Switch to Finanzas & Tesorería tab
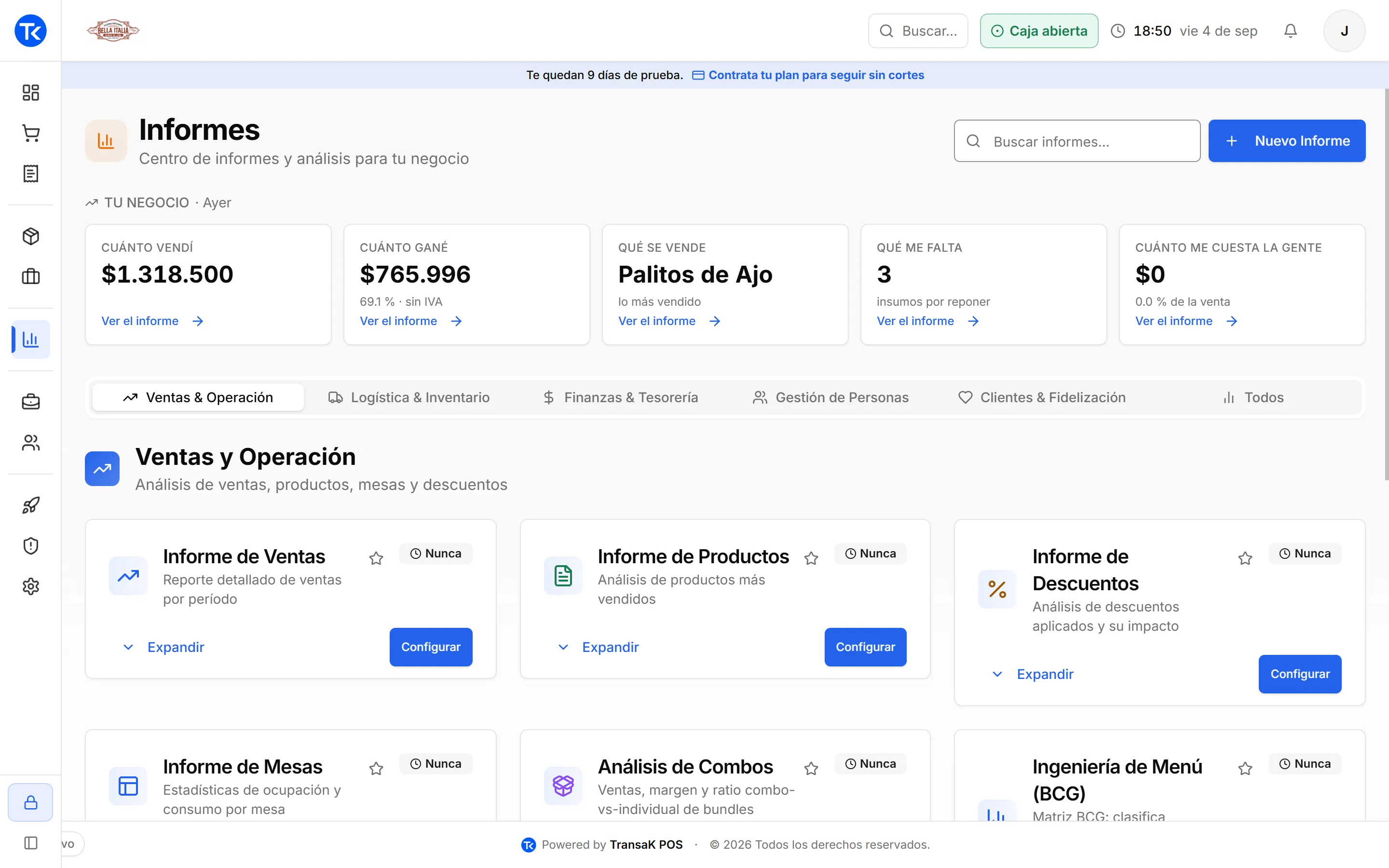 tap(620, 397)
